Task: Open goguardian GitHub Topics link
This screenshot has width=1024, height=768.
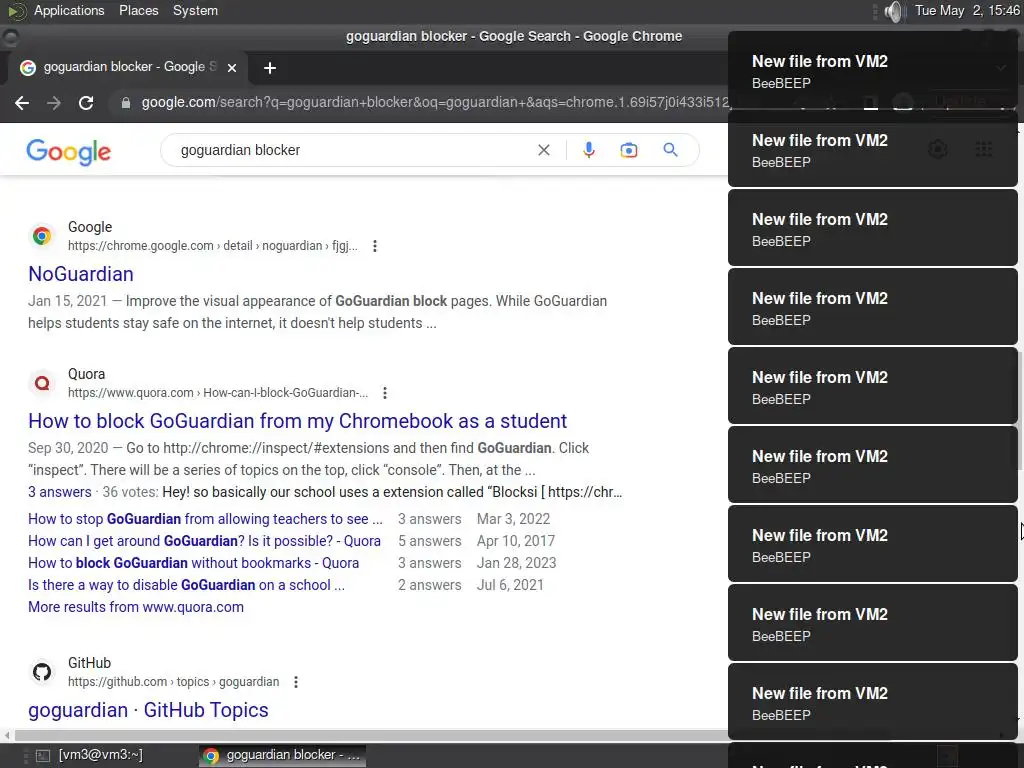Action: pyautogui.click(x=148, y=711)
